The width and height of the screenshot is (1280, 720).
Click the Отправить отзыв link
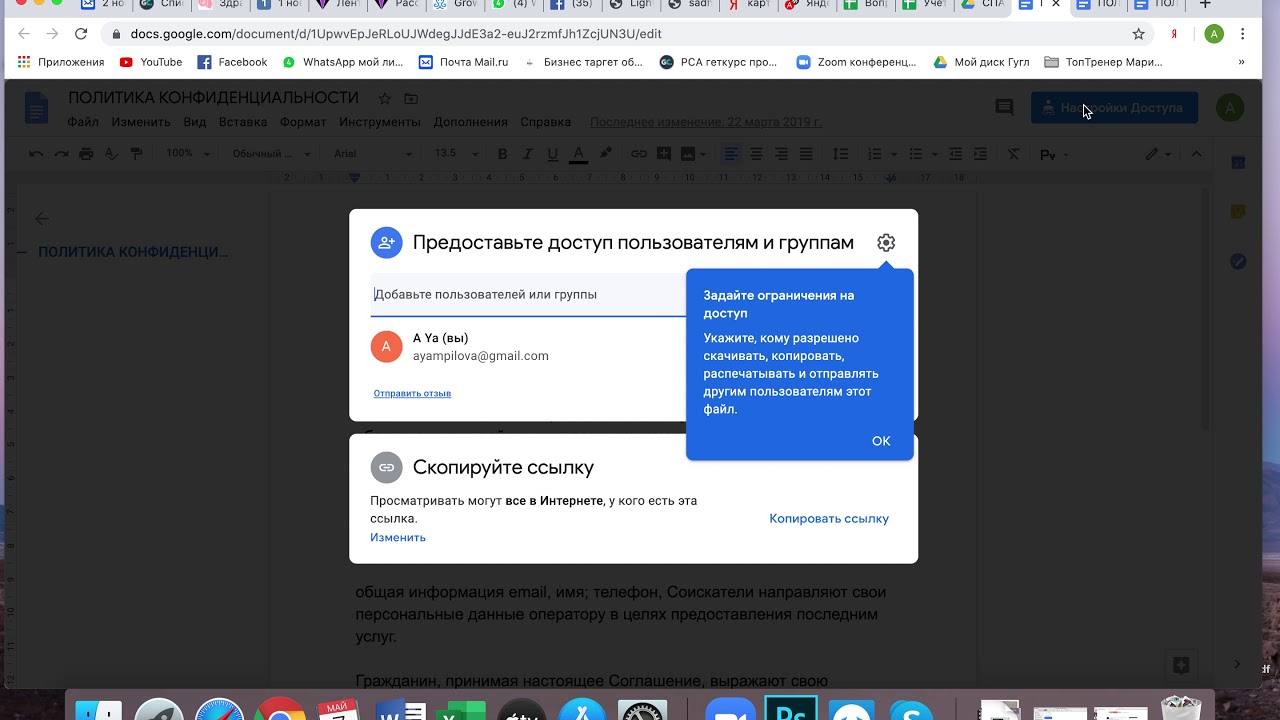pos(412,393)
